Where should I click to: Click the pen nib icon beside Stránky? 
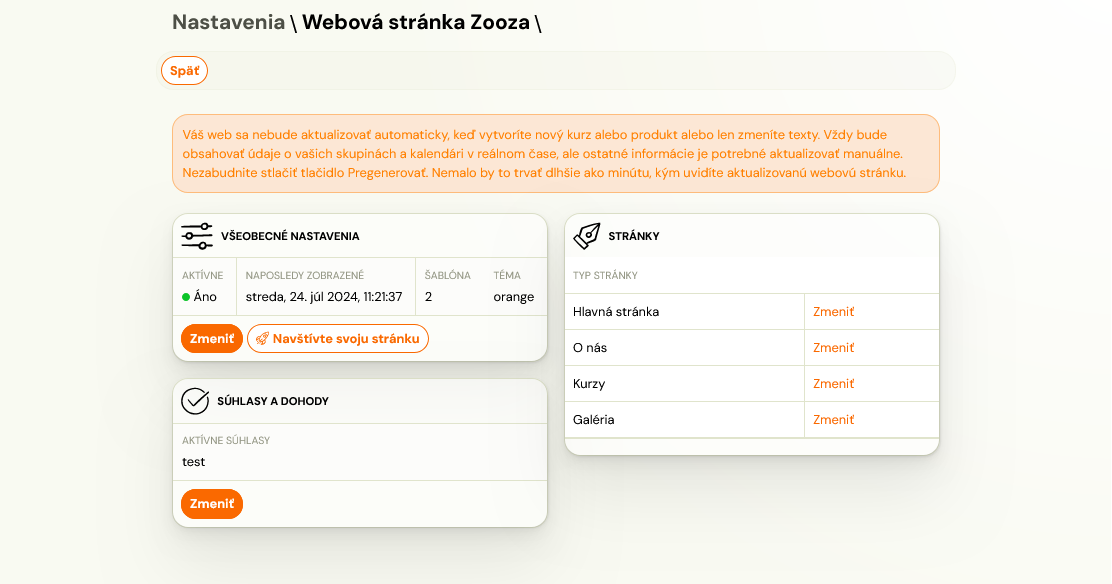(x=586, y=236)
